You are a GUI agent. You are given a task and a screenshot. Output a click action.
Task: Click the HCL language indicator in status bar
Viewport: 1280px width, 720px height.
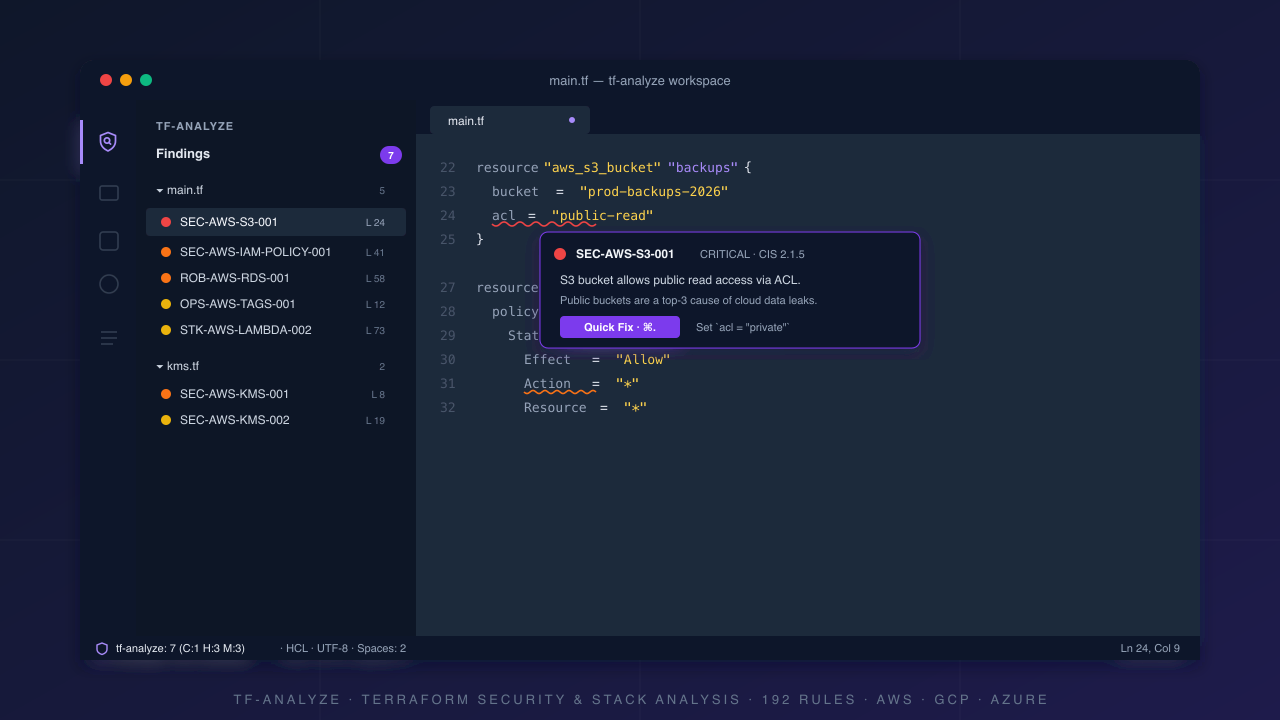click(x=297, y=648)
